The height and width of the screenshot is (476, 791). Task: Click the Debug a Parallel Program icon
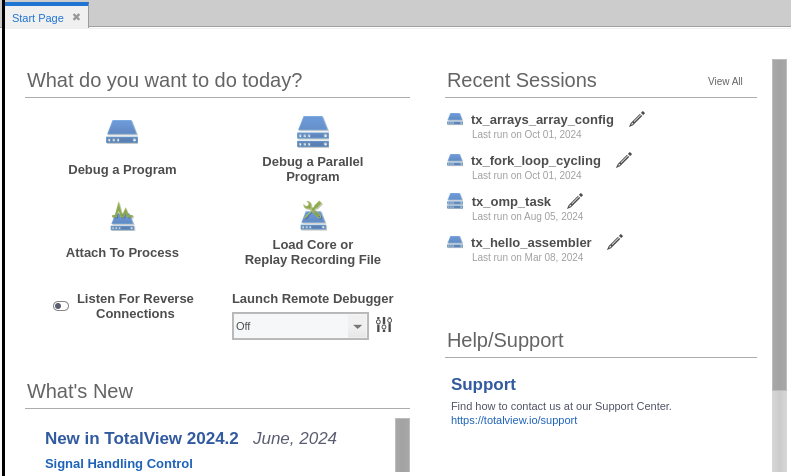(x=312, y=132)
